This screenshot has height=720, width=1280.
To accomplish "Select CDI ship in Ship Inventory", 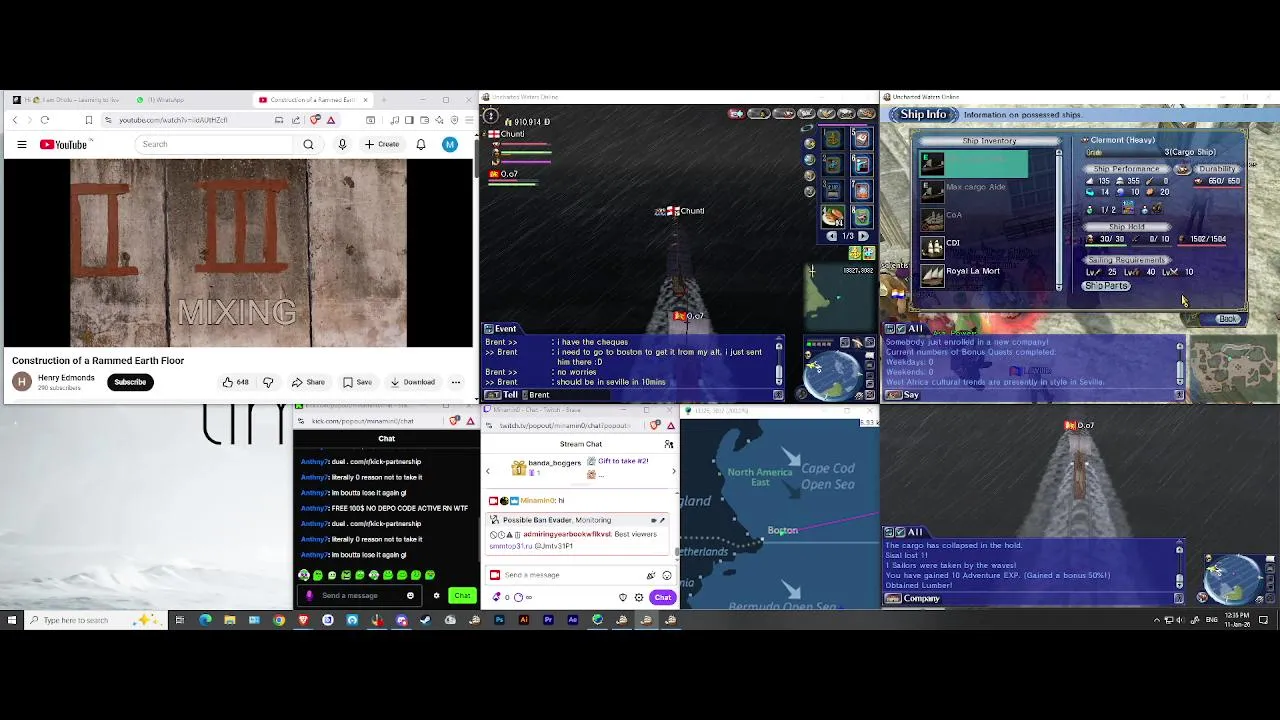I will (953, 243).
